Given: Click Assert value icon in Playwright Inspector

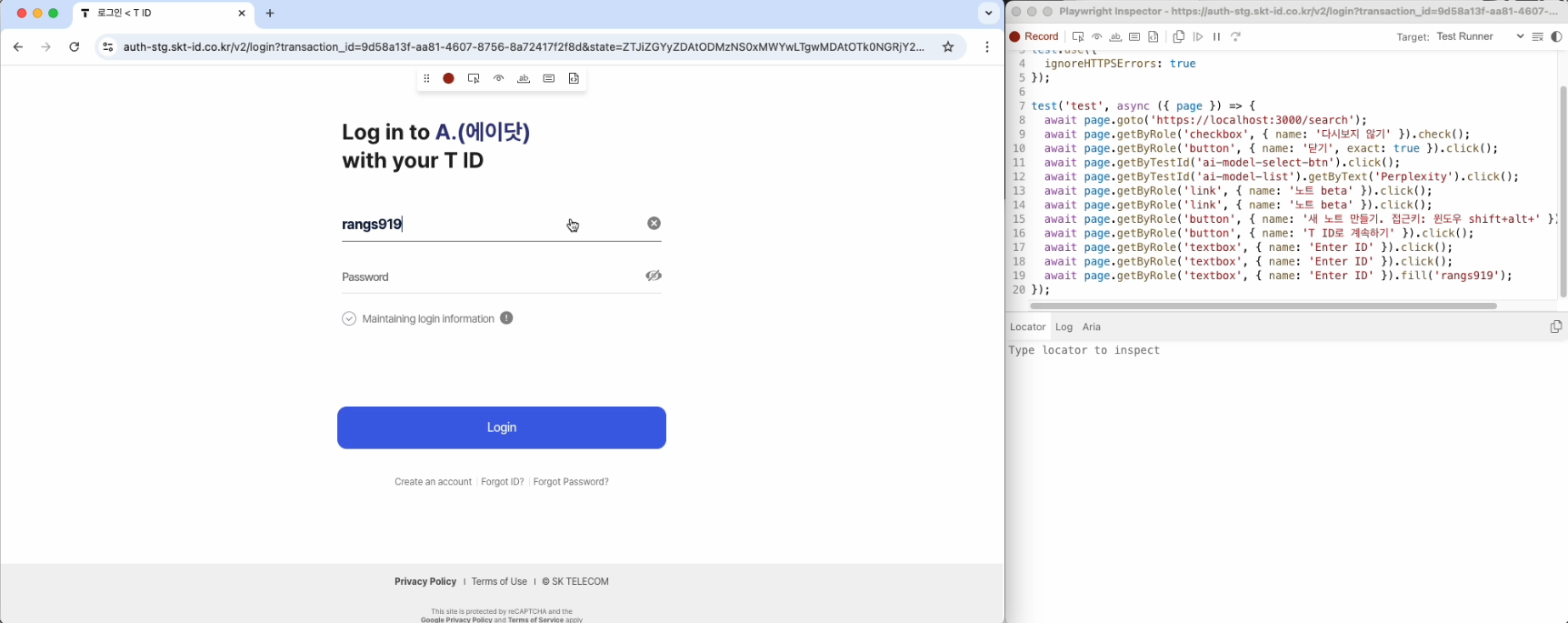Looking at the screenshot, I should (1134, 37).
